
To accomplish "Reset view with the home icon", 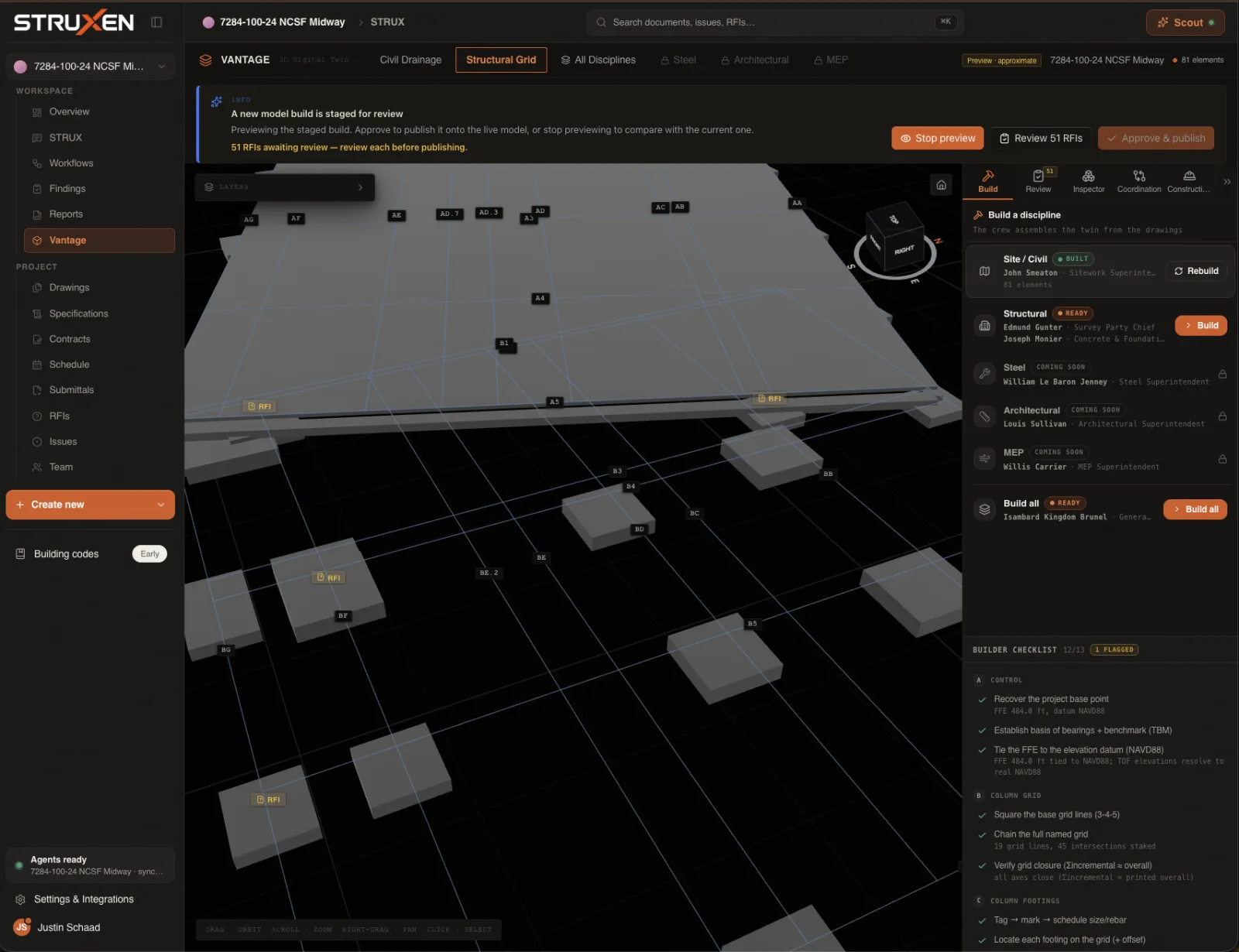I will (941, 185).
